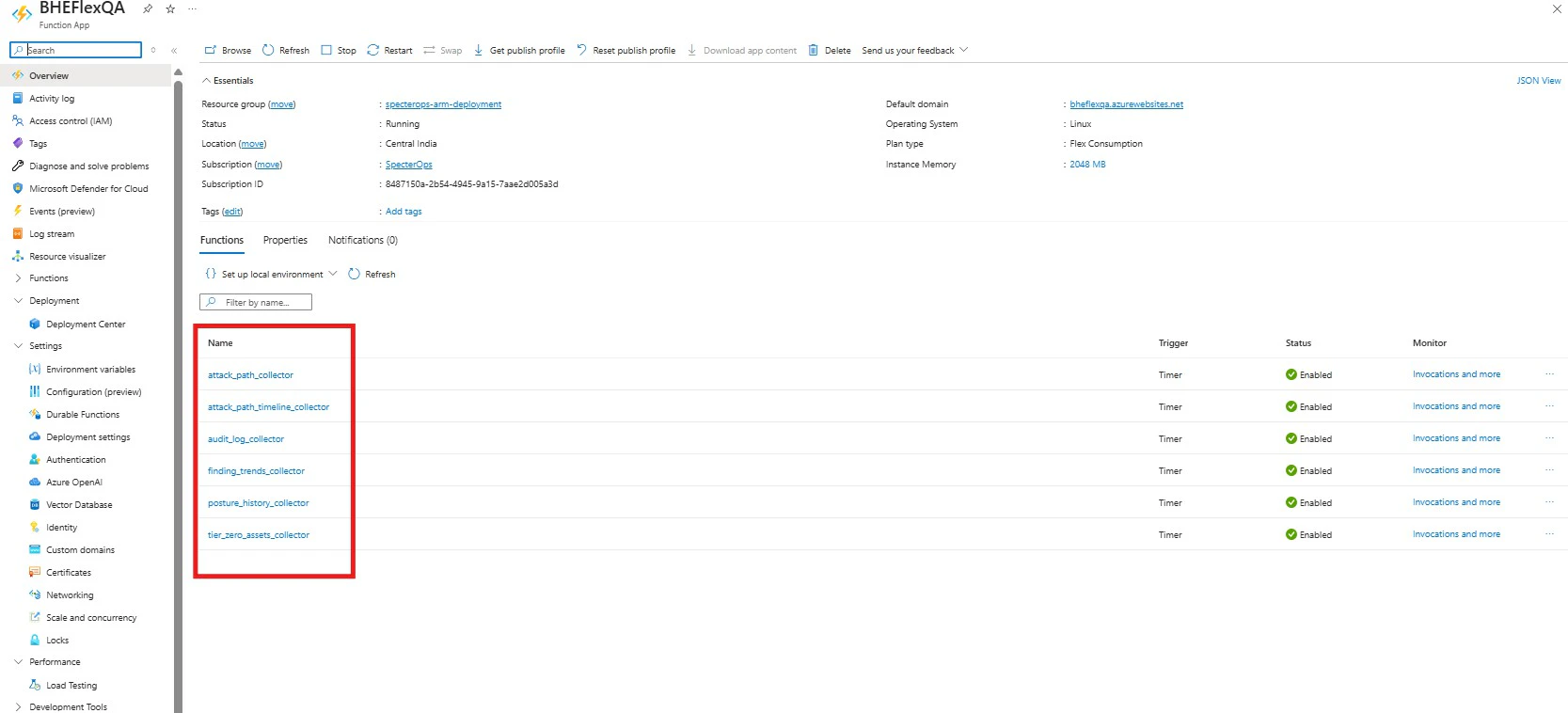Open specterops-arm-deployment resource group
This screenshot has width=1568, height=713.
pyautogui.click(x=443, y=104)
